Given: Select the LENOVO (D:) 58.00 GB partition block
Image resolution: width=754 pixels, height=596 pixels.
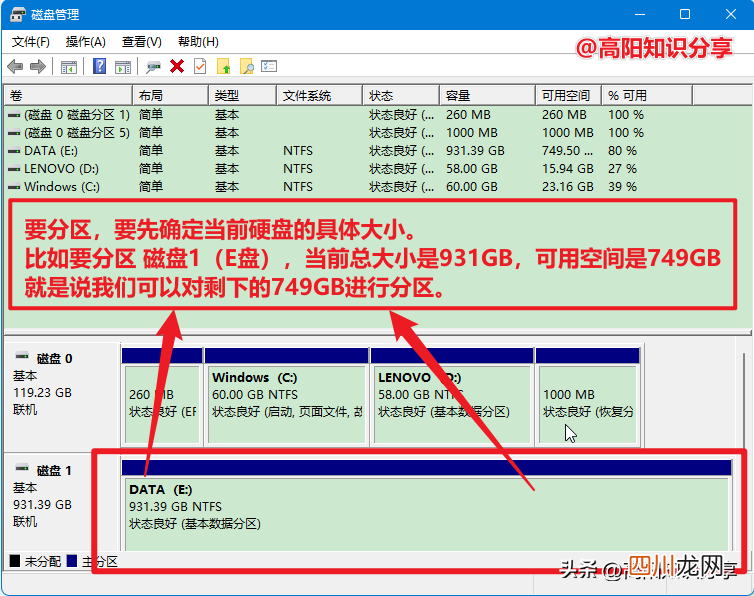Looking at the screenshot, I should tap(452, 397).
